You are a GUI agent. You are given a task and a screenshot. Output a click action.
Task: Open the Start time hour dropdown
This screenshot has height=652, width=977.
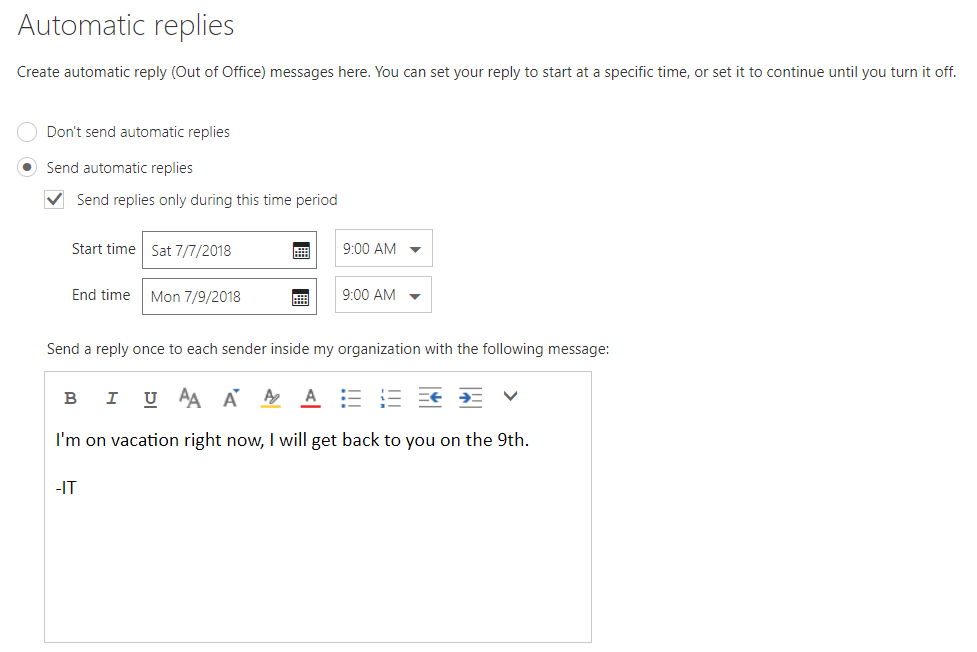tap(384, 249)
